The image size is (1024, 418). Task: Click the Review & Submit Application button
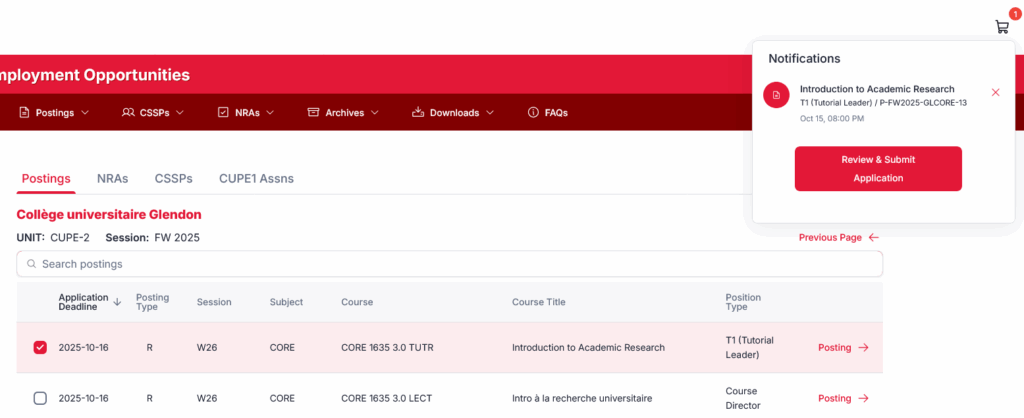tap(878, 168)
